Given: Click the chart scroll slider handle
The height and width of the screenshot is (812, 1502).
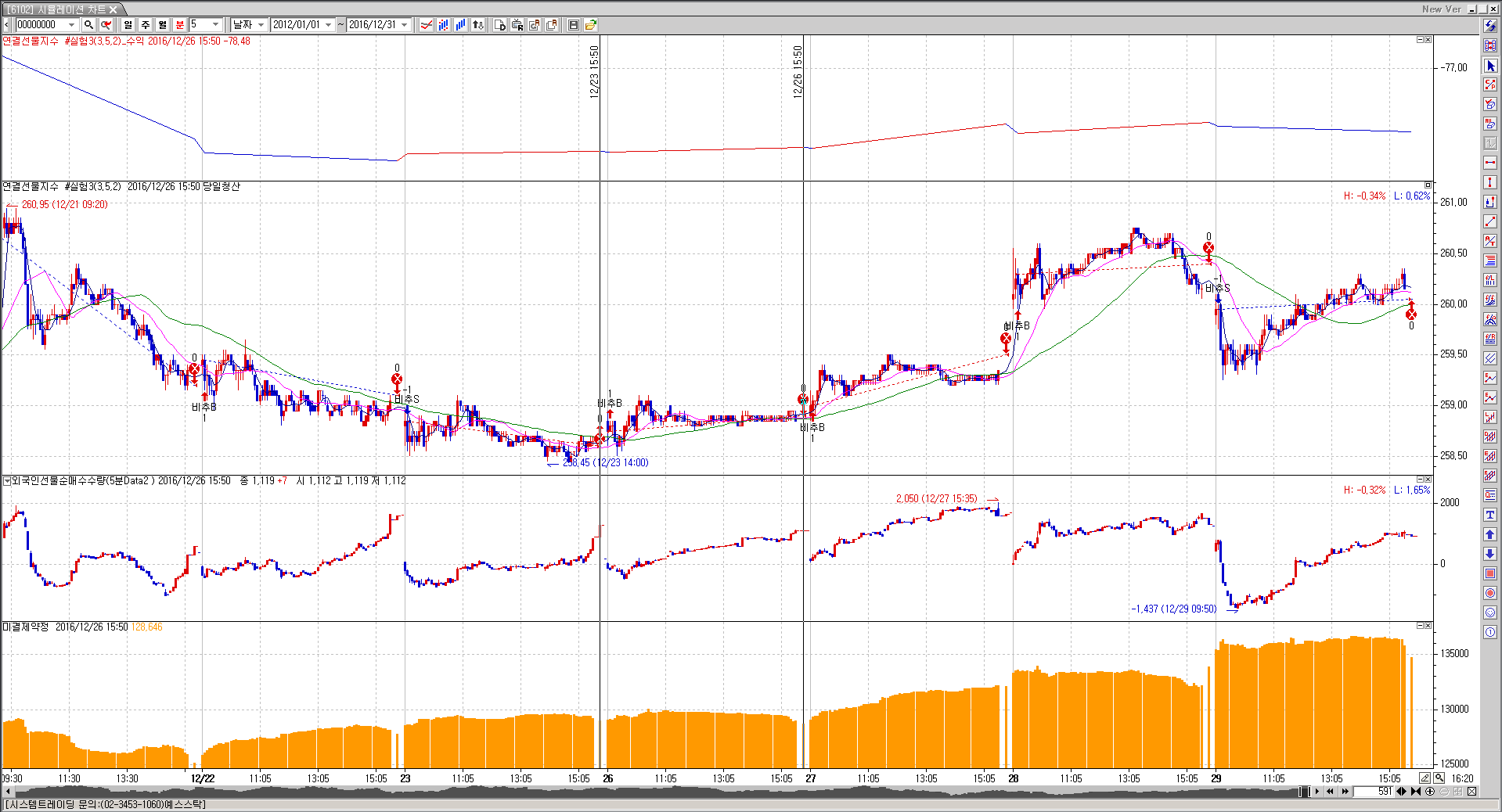Looking at the screenshot, I should 1304,792.
